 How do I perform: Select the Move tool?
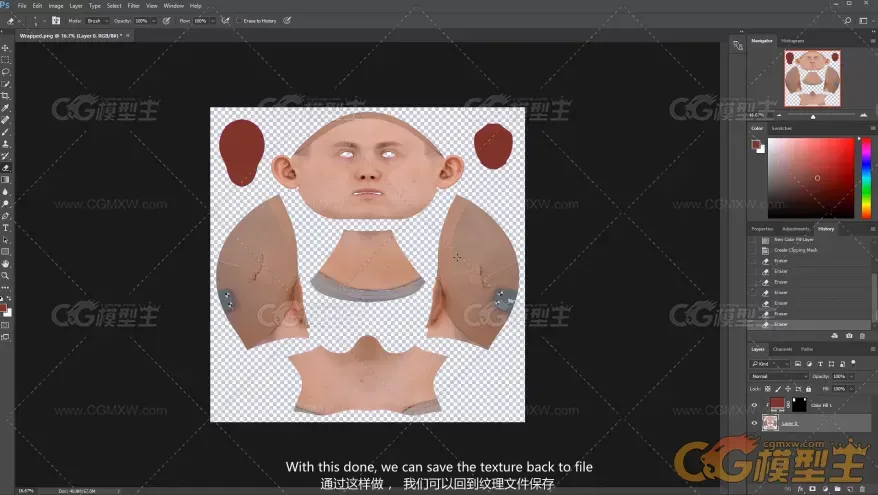(x=6, y=48)
